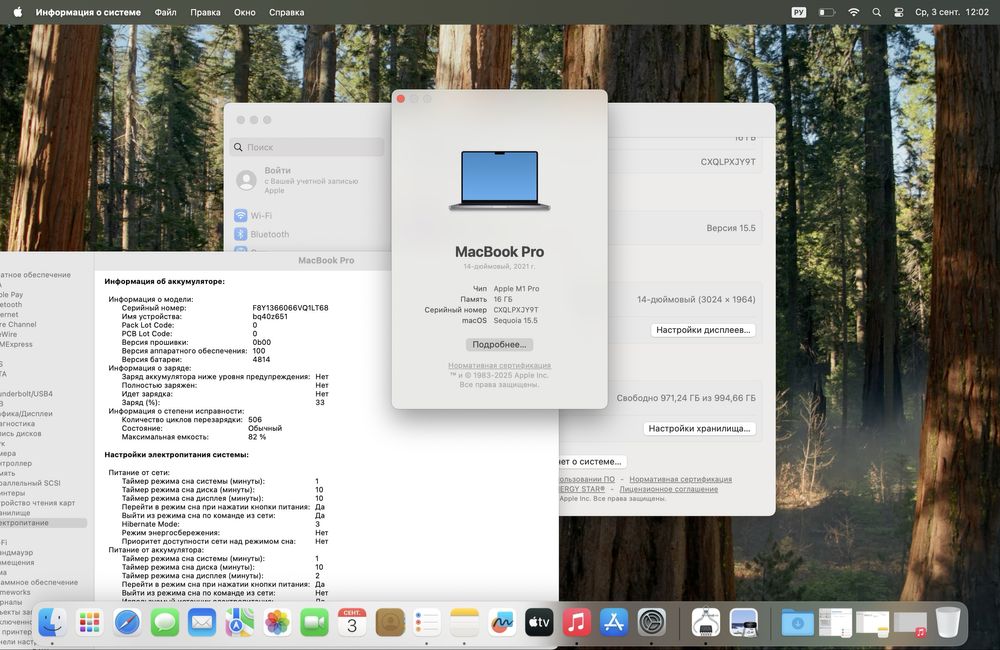Open Launchpad in the Dock

tap(89, 622)
